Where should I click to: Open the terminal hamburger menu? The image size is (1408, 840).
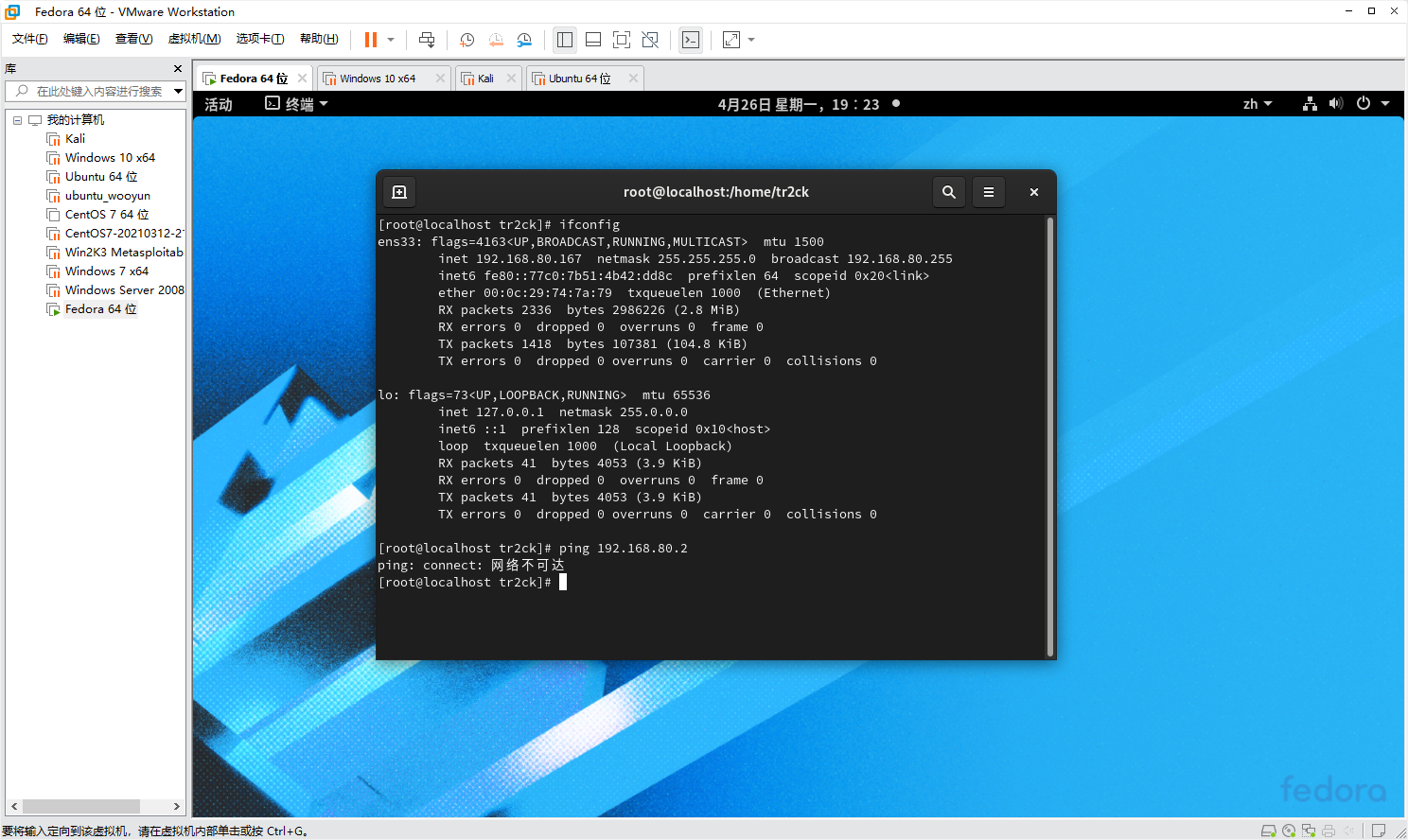pos(989,192)
